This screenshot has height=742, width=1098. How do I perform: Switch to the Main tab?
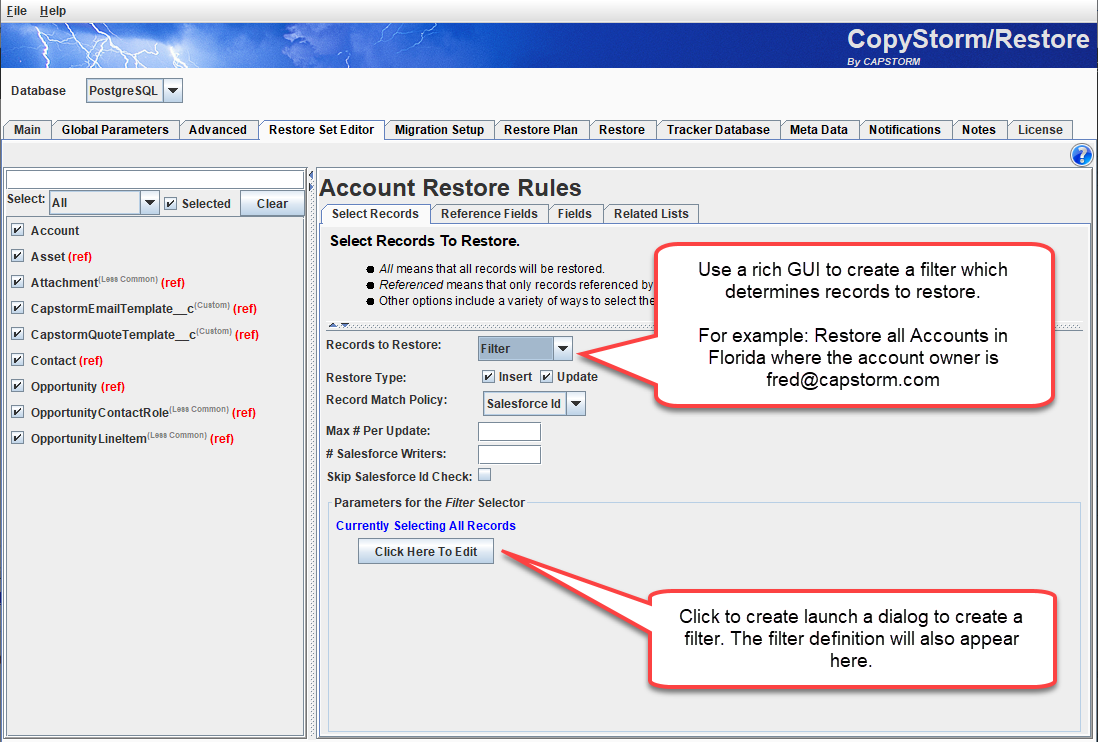tap(27, 130)
